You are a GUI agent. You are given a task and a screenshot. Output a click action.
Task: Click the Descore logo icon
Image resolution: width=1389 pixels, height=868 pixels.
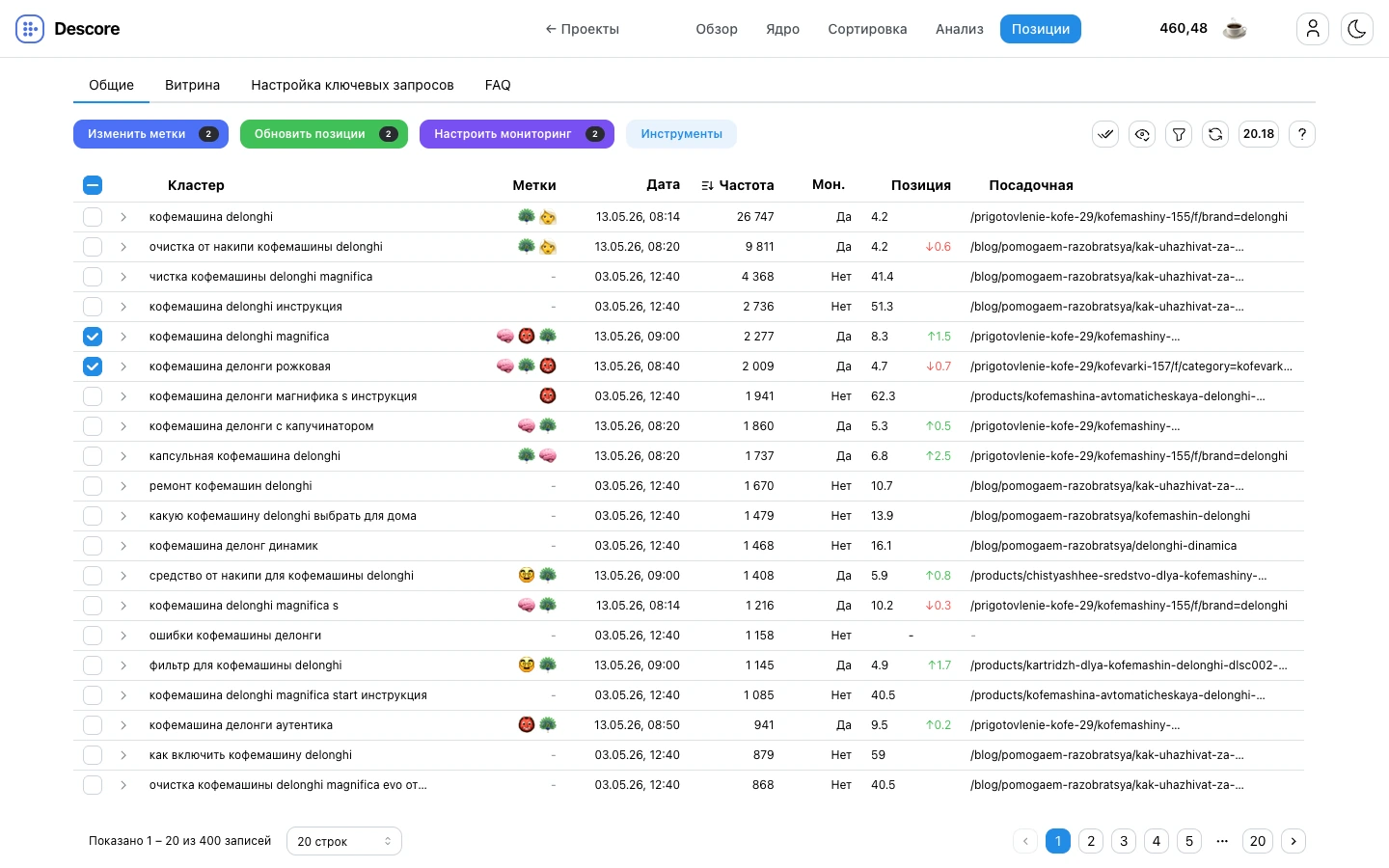pyautogui.click(x=30, y=29)
